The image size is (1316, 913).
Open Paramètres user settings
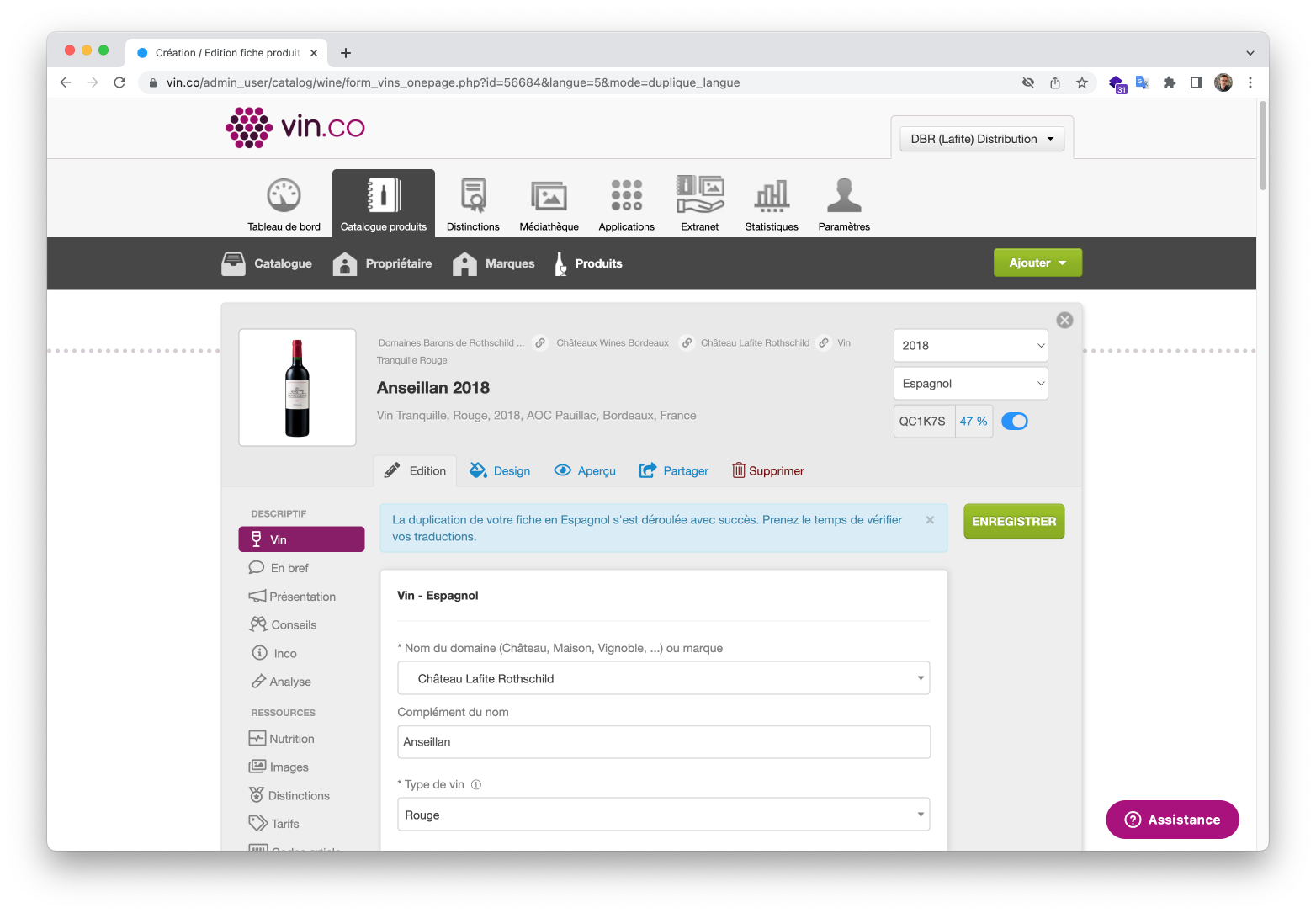pos(844,204)
